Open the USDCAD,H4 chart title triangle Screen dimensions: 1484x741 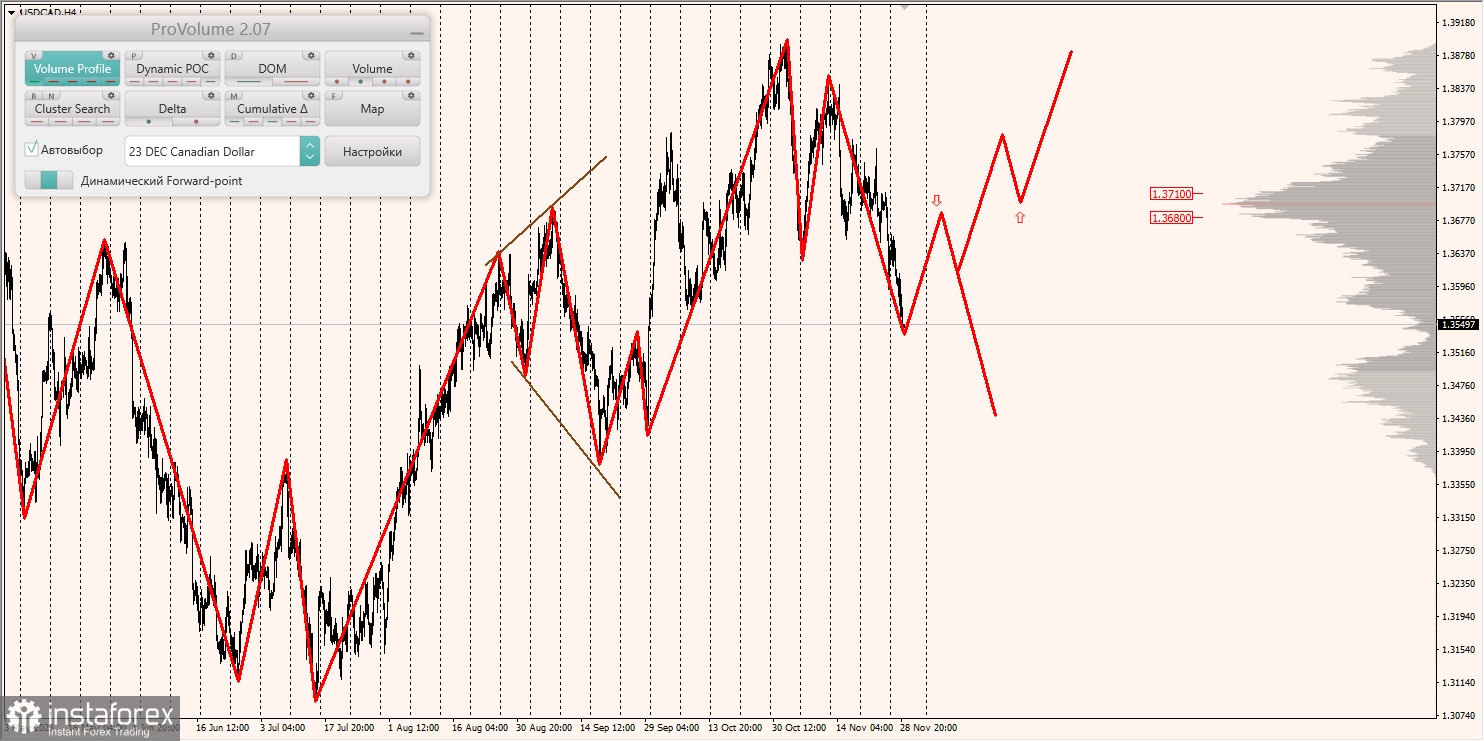point(10,13)
